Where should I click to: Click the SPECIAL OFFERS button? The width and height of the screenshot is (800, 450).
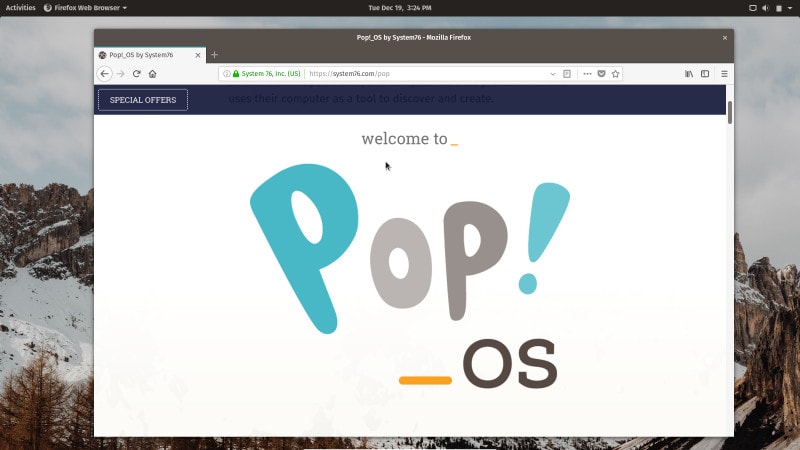tap(143, 100)
